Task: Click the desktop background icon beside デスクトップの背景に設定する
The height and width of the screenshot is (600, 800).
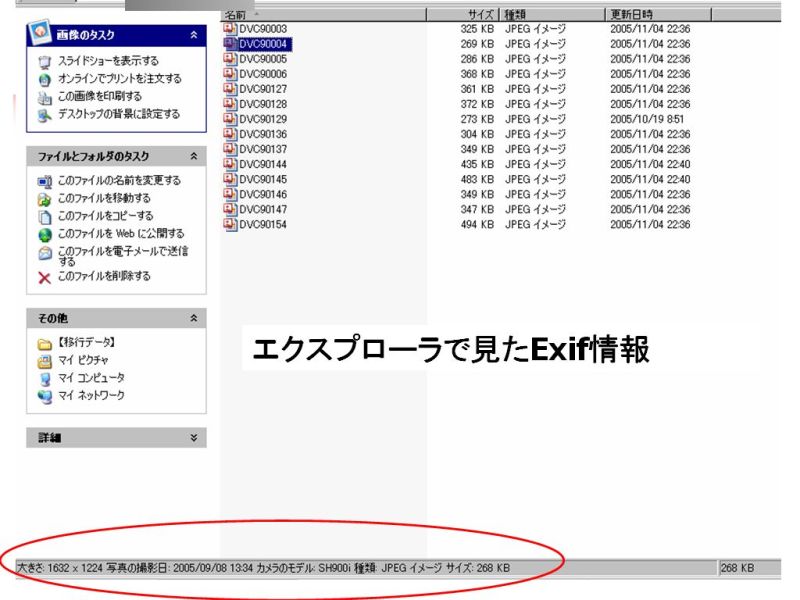Action: coord(45,115)
